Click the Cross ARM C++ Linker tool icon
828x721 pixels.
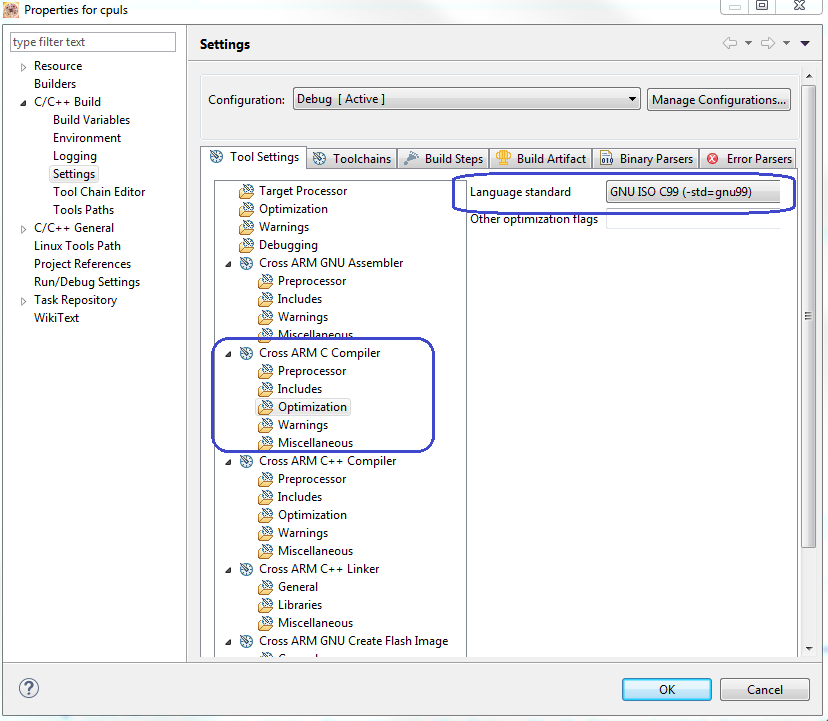click(x=246, y=569)
